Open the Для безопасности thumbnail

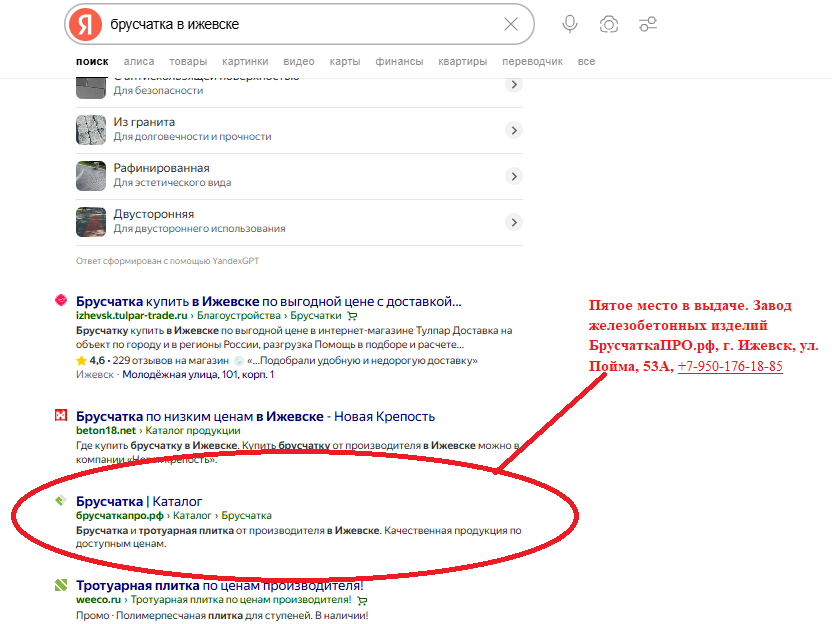[x=91, y=88]
